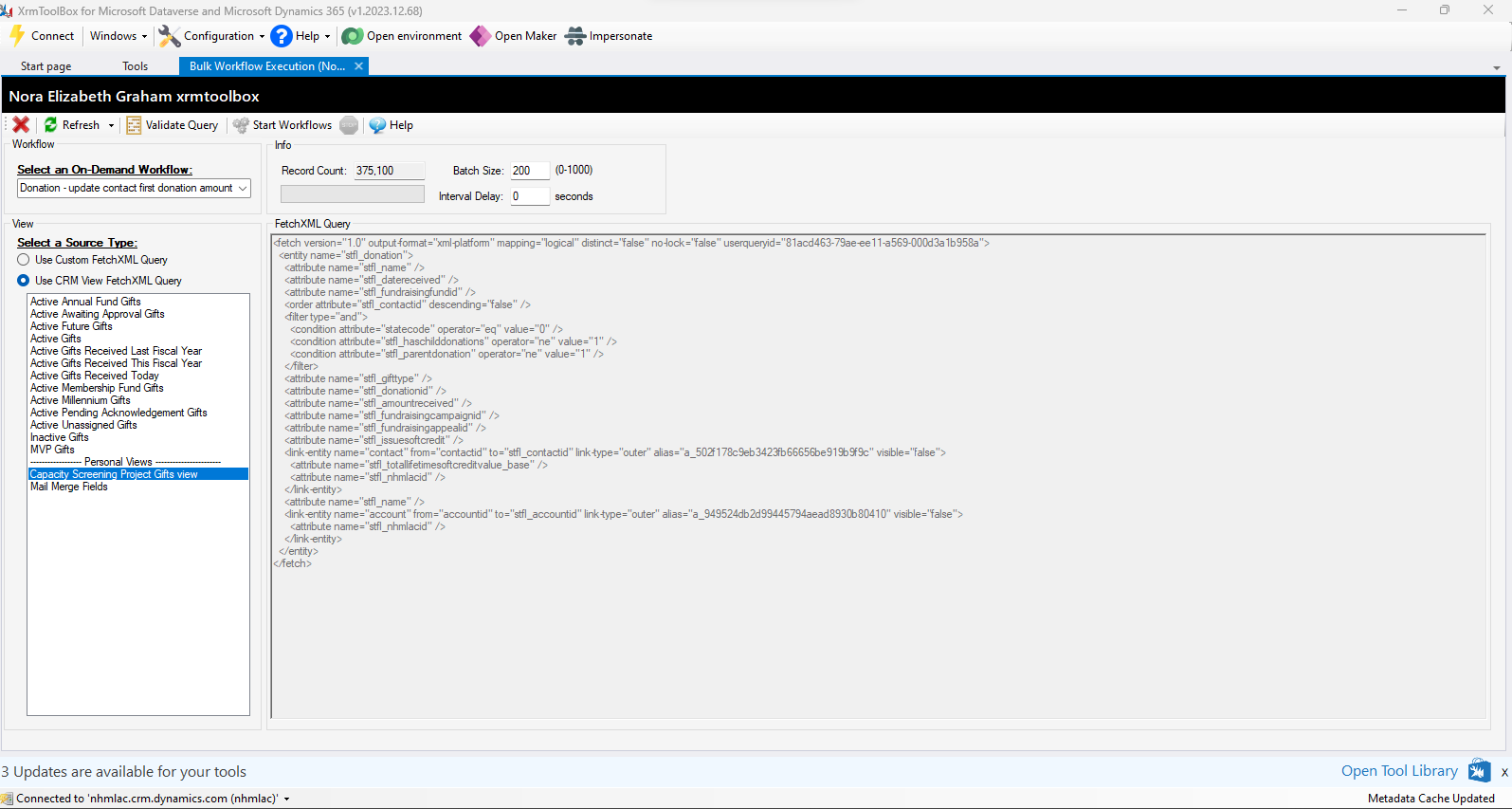The height and width of the screenshot is (809, 1512).
Task: Select Active Unassigned Gifts view
Action: [83, 425]
